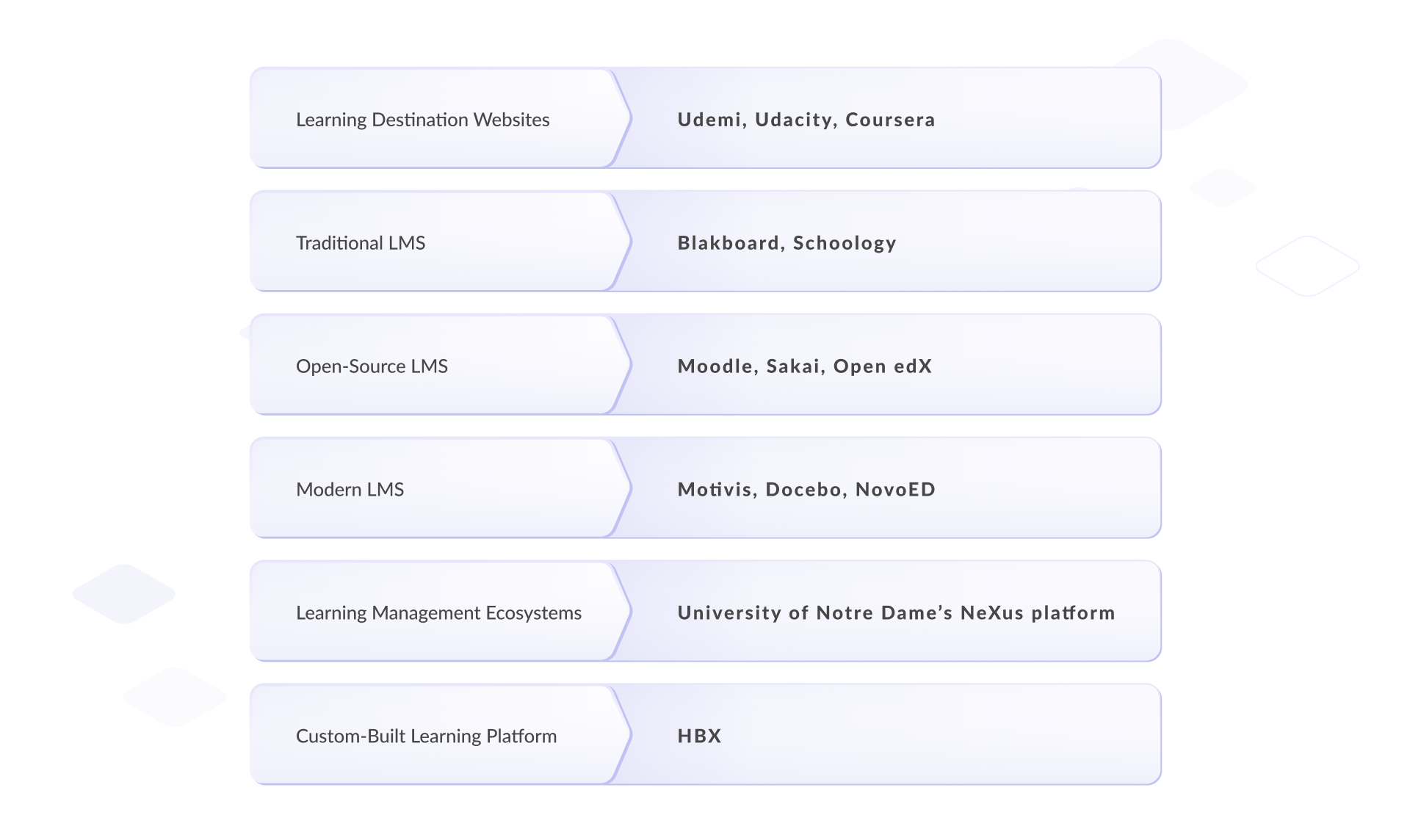Select the Learning Management Ecosystems label
The image size is (1410, 840).
(x=438, y=613)
